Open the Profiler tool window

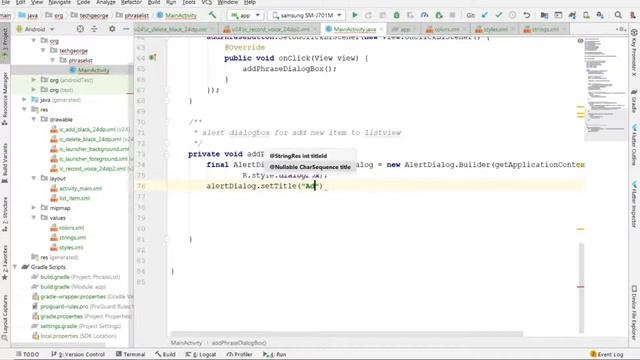pos(239,354)
